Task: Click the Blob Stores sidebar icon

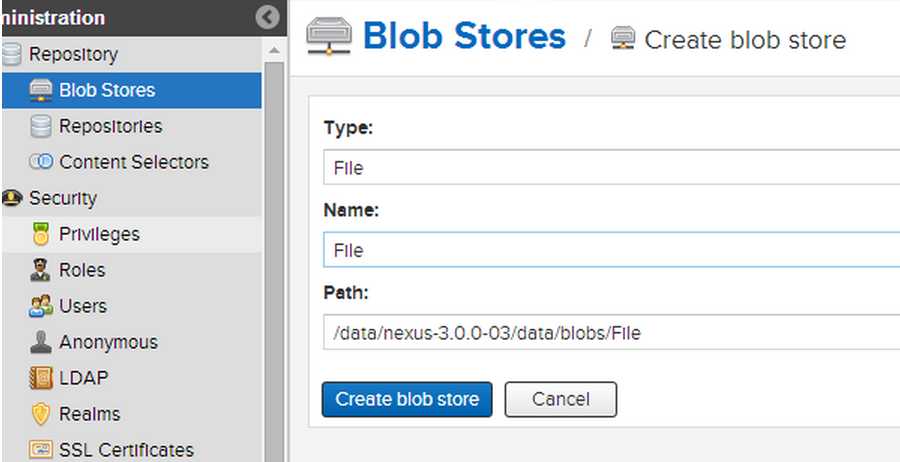Action: point(41,91)
